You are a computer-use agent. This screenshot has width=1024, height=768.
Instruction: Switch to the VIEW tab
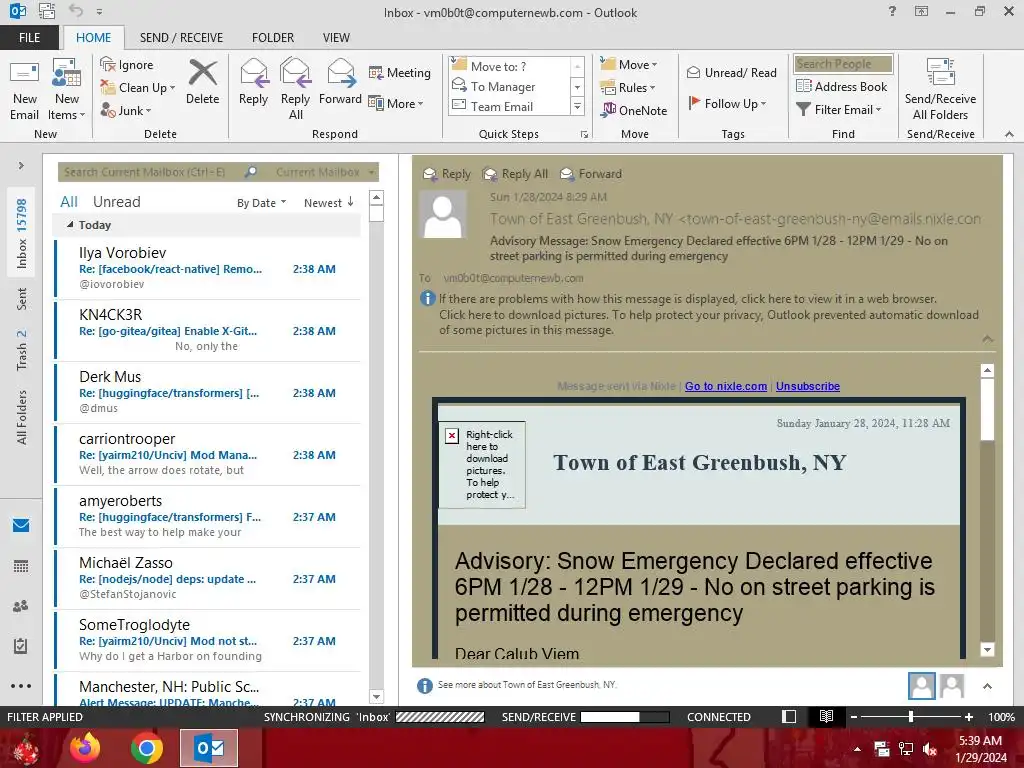click(x=336, y=37)
